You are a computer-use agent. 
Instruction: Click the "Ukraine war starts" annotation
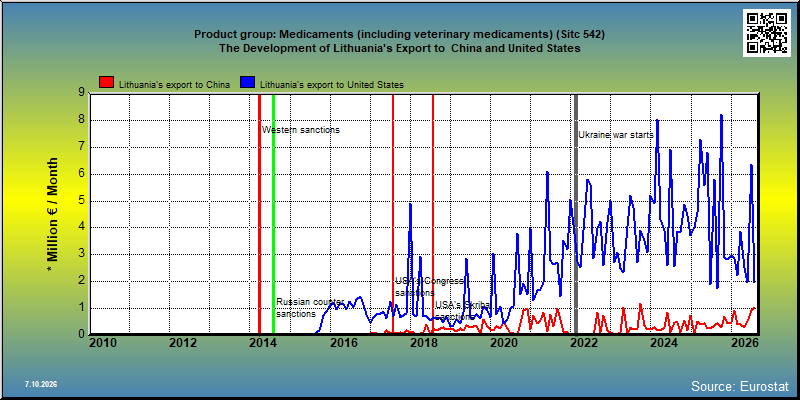pos(616,135)
